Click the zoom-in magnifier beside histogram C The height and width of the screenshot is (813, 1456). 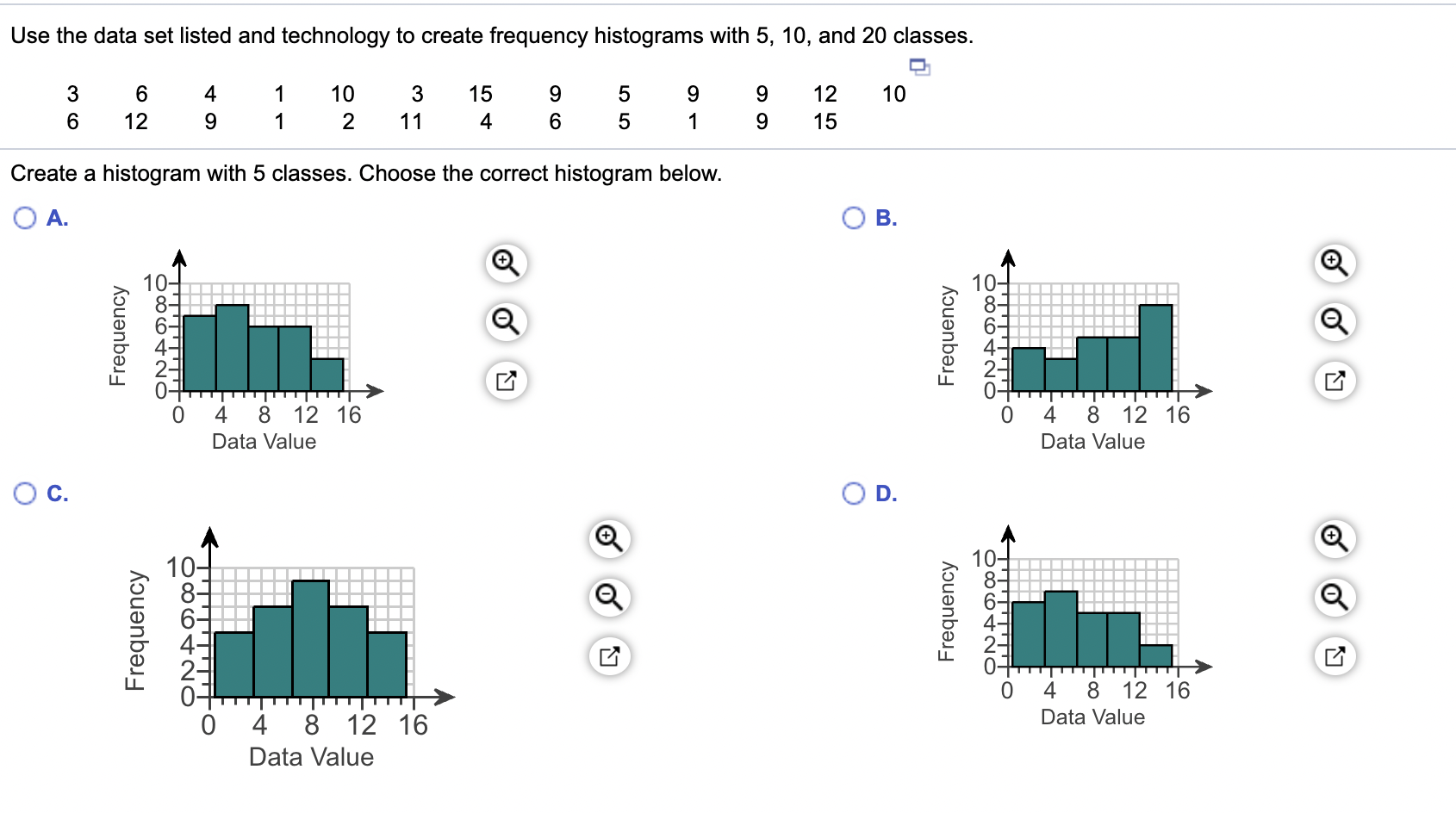pos(610,537)
